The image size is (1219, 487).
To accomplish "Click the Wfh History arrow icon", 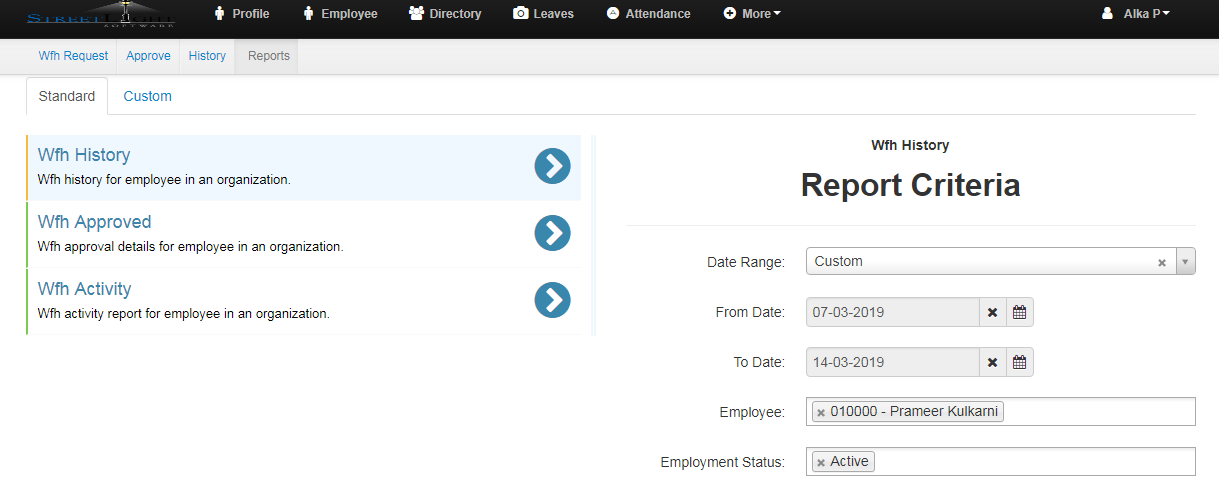I will [x=552, y=167].
